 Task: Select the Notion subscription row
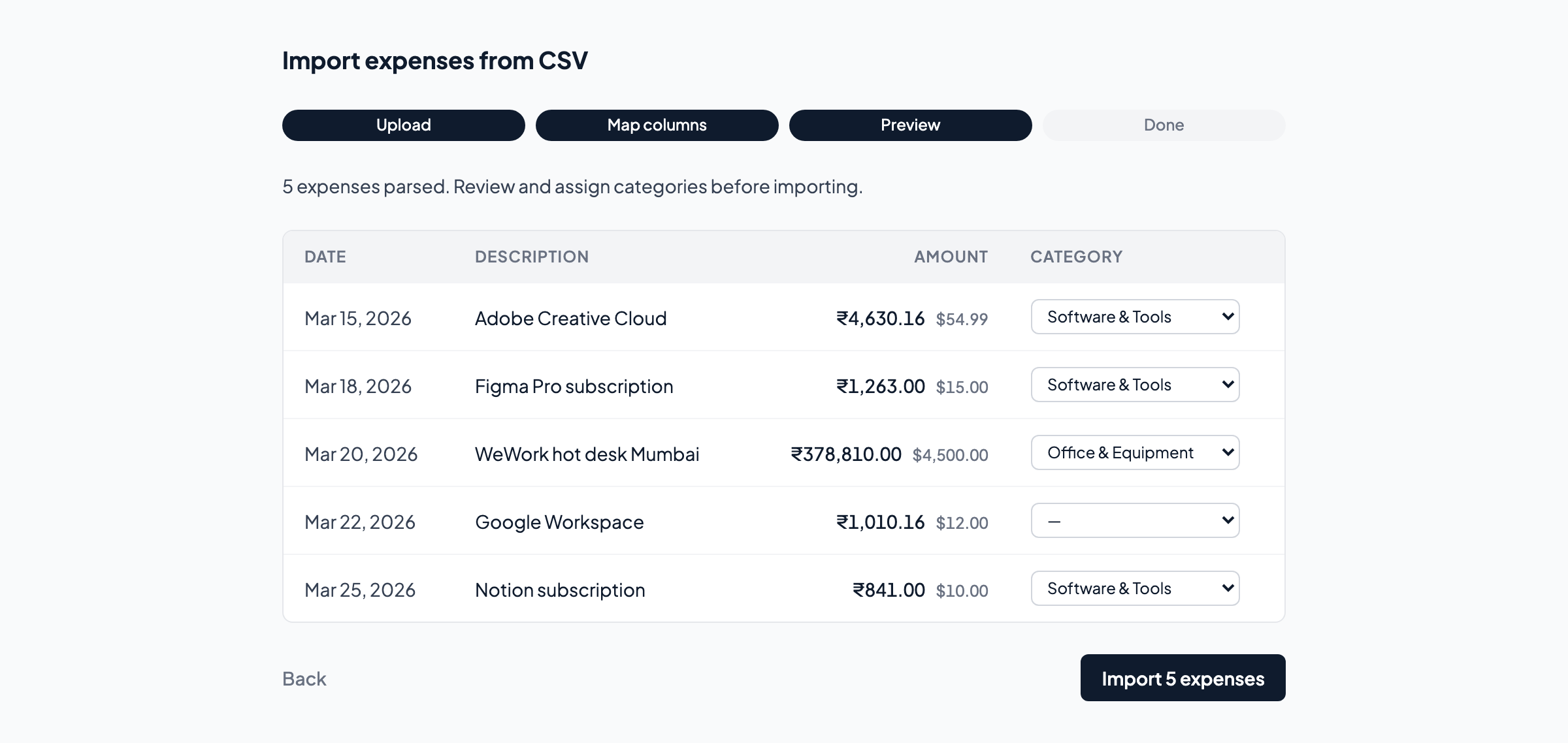653,589
